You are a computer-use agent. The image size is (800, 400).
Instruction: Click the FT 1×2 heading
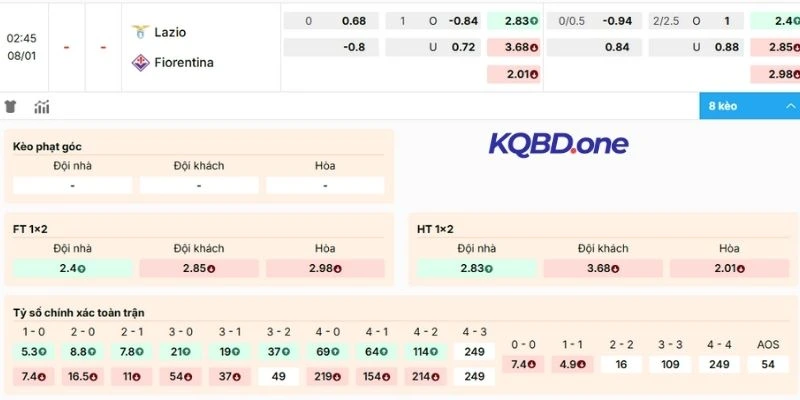(30, 230)
